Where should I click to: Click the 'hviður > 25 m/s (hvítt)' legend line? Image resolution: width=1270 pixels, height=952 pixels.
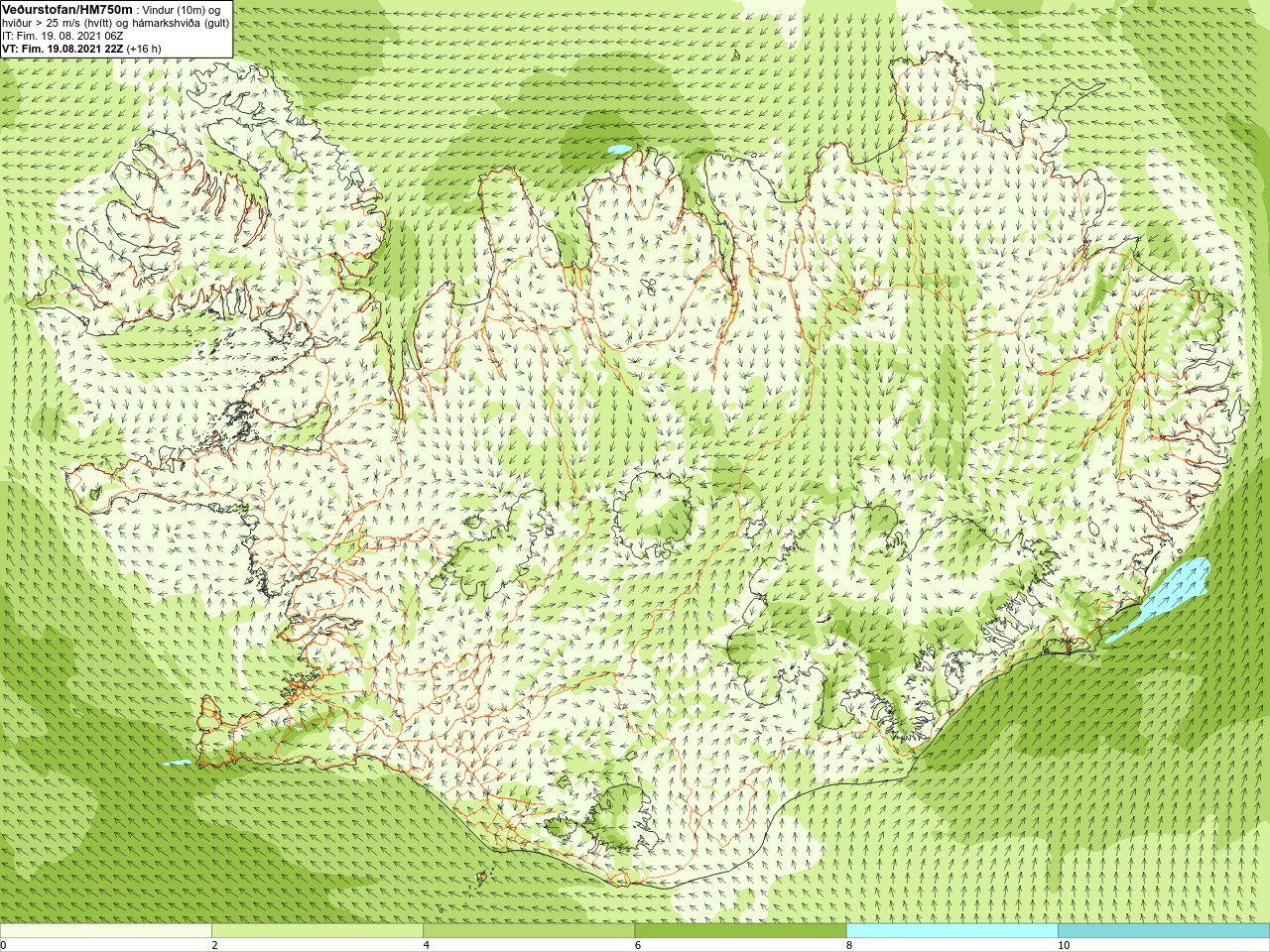coord(58,23)
